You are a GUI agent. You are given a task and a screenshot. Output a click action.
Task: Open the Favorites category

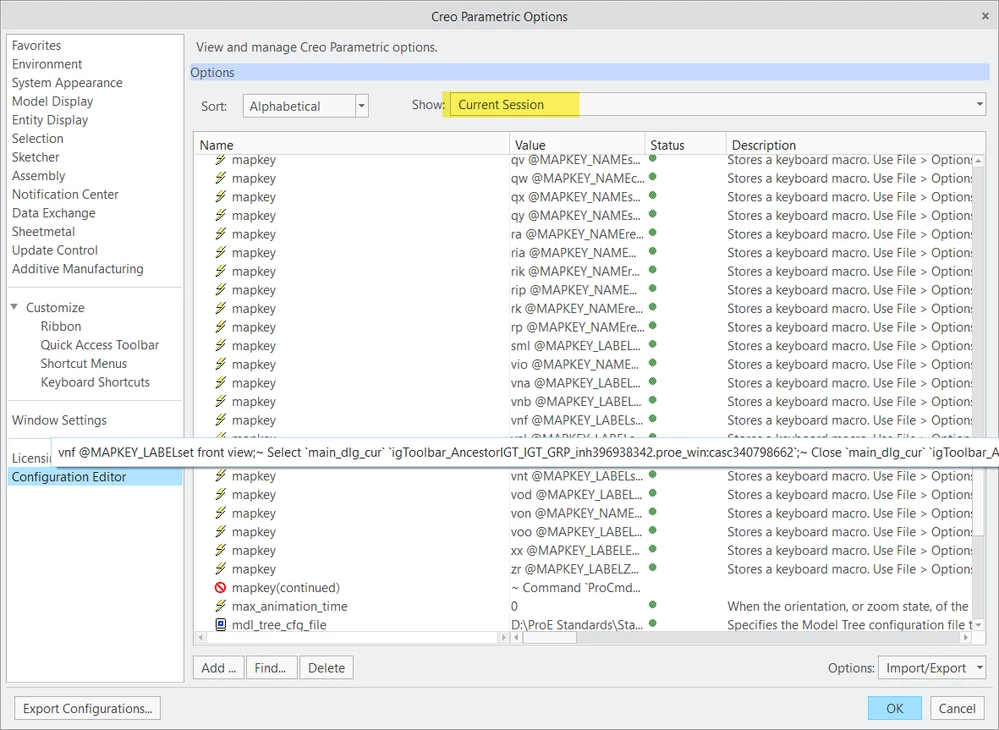(x=36, y=45)
